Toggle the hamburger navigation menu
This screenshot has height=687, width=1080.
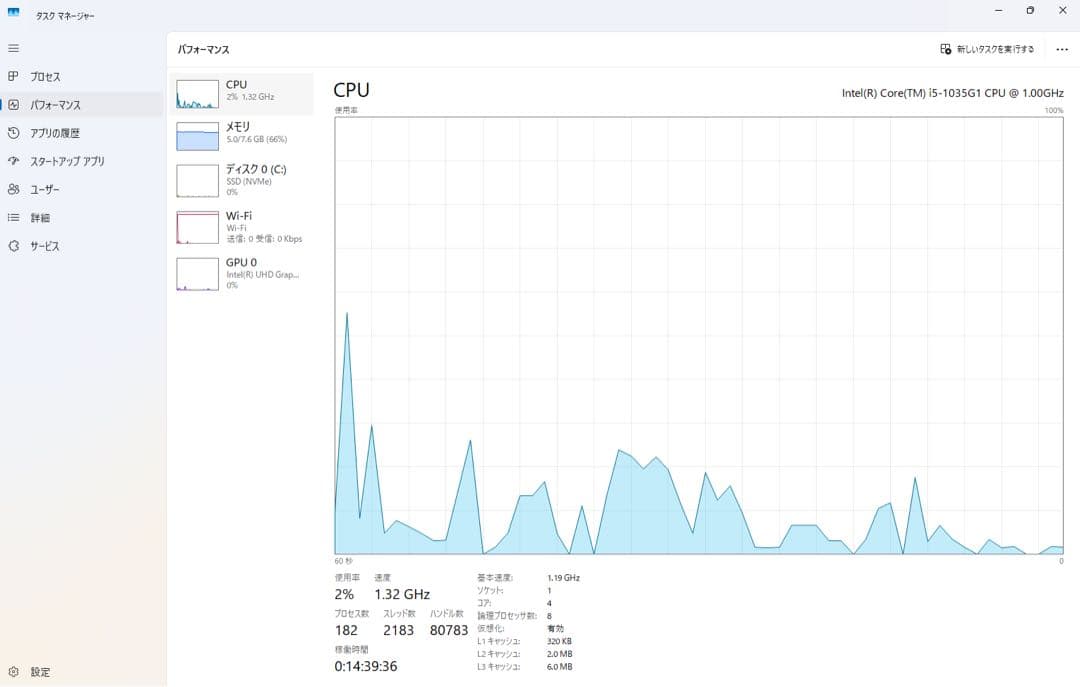[x=13, y=48]
